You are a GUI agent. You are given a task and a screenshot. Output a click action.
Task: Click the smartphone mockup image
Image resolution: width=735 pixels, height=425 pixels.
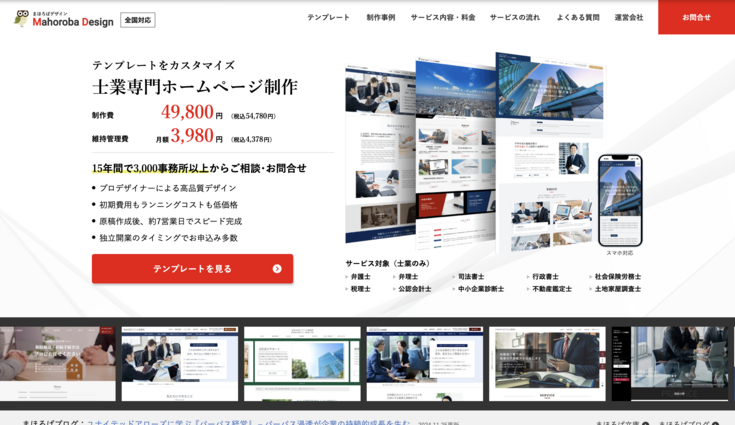[x=619, y=200]
